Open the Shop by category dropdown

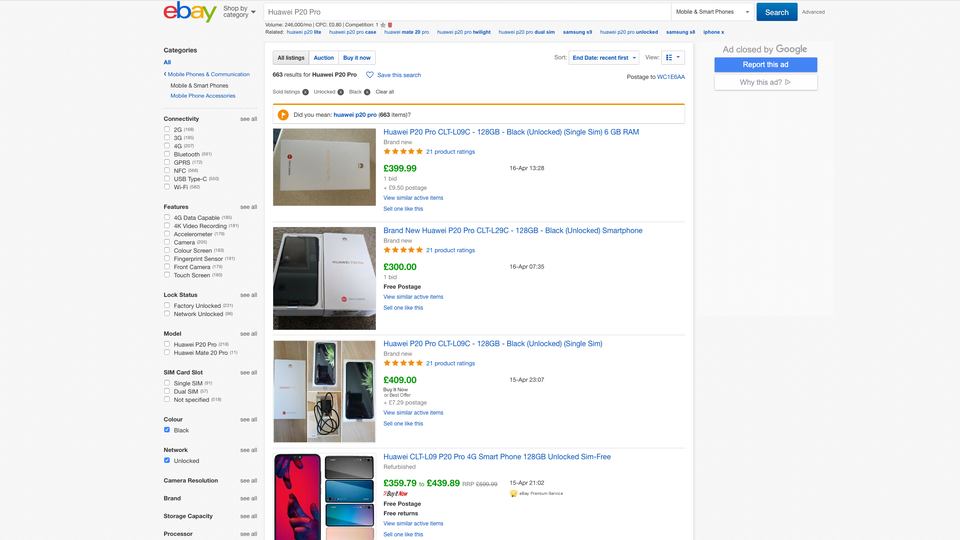point(238,12)
